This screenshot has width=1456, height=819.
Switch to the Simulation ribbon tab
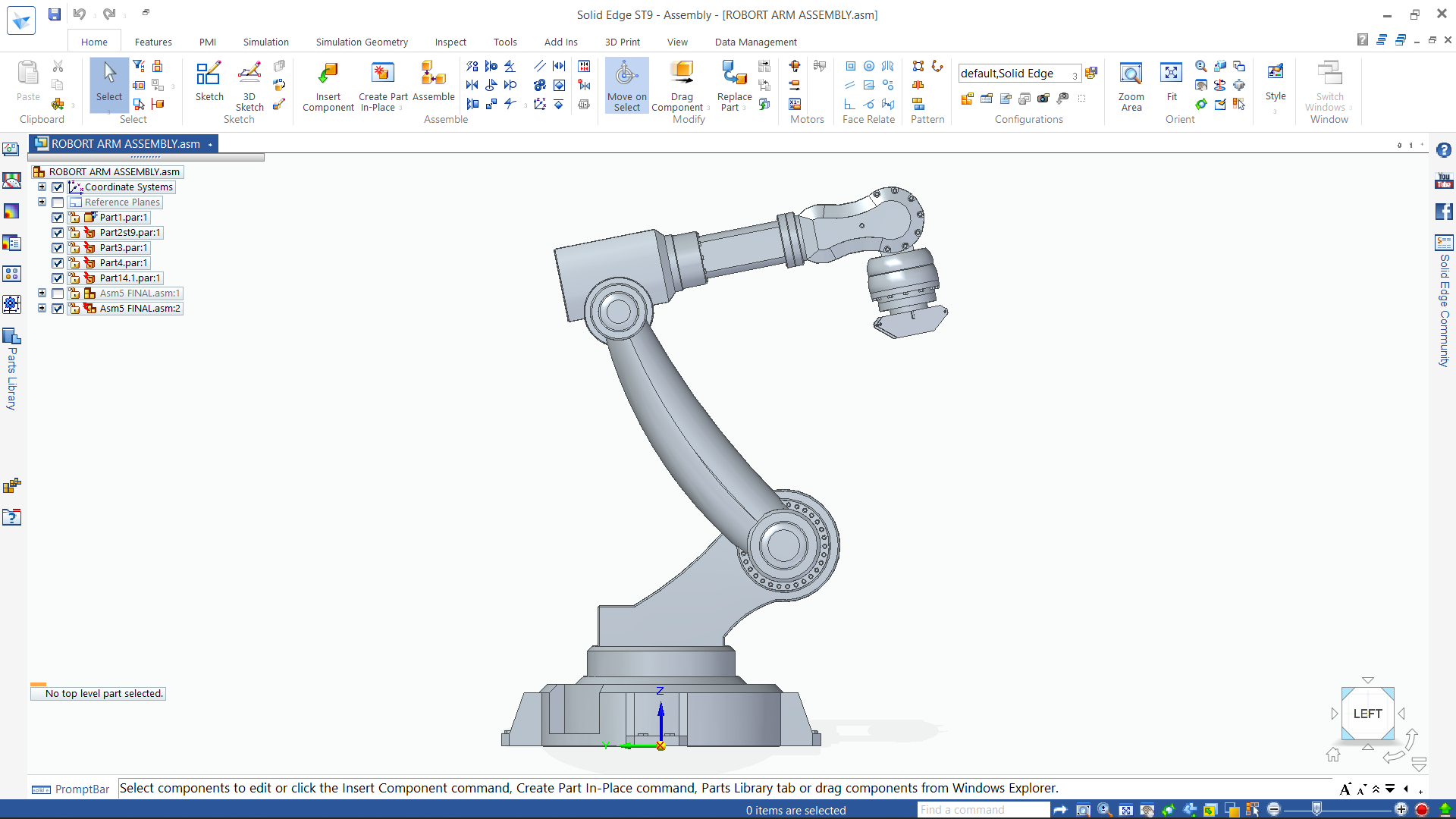point(265,42)
